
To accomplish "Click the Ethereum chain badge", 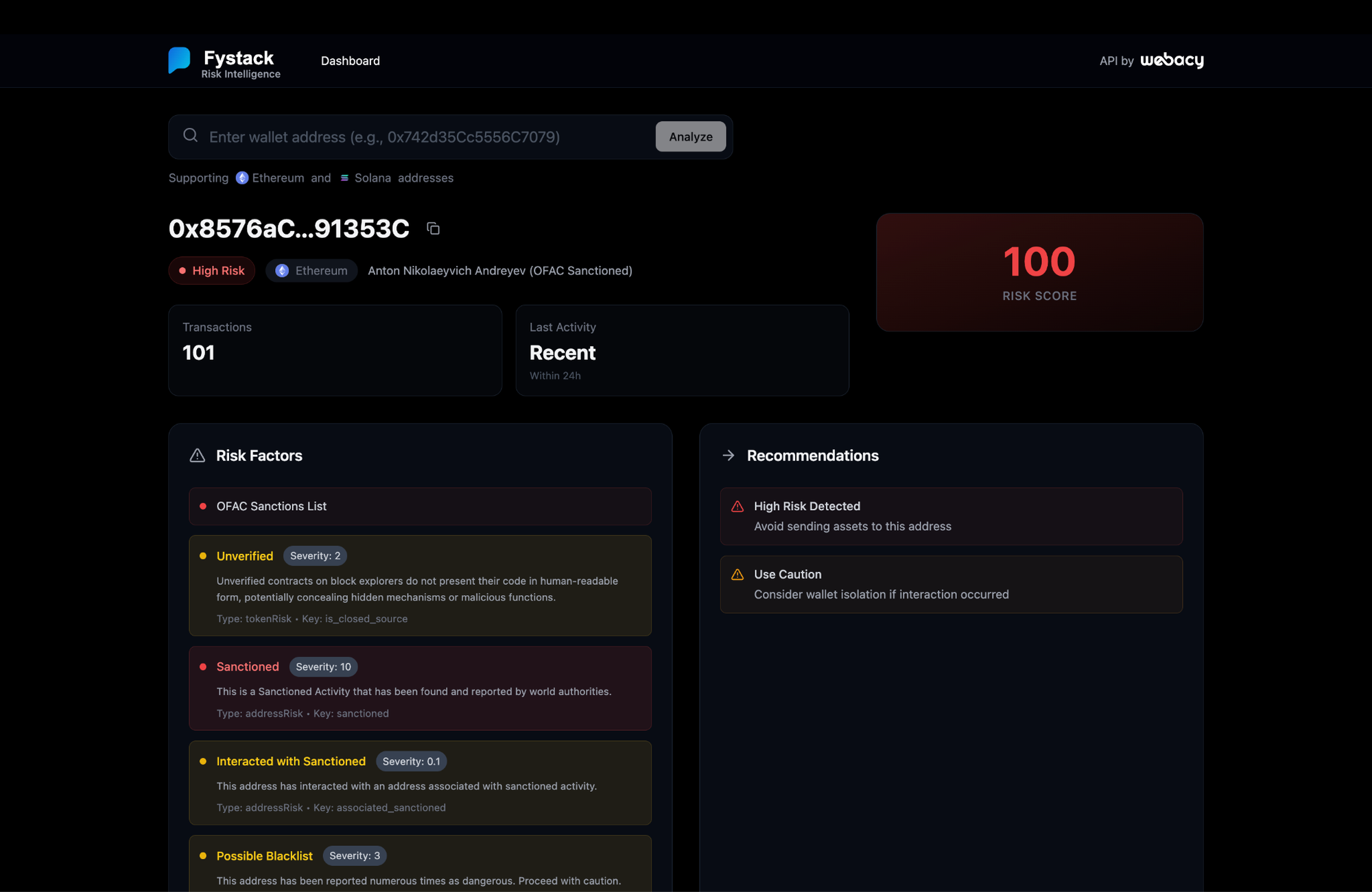I will [311, 271].
